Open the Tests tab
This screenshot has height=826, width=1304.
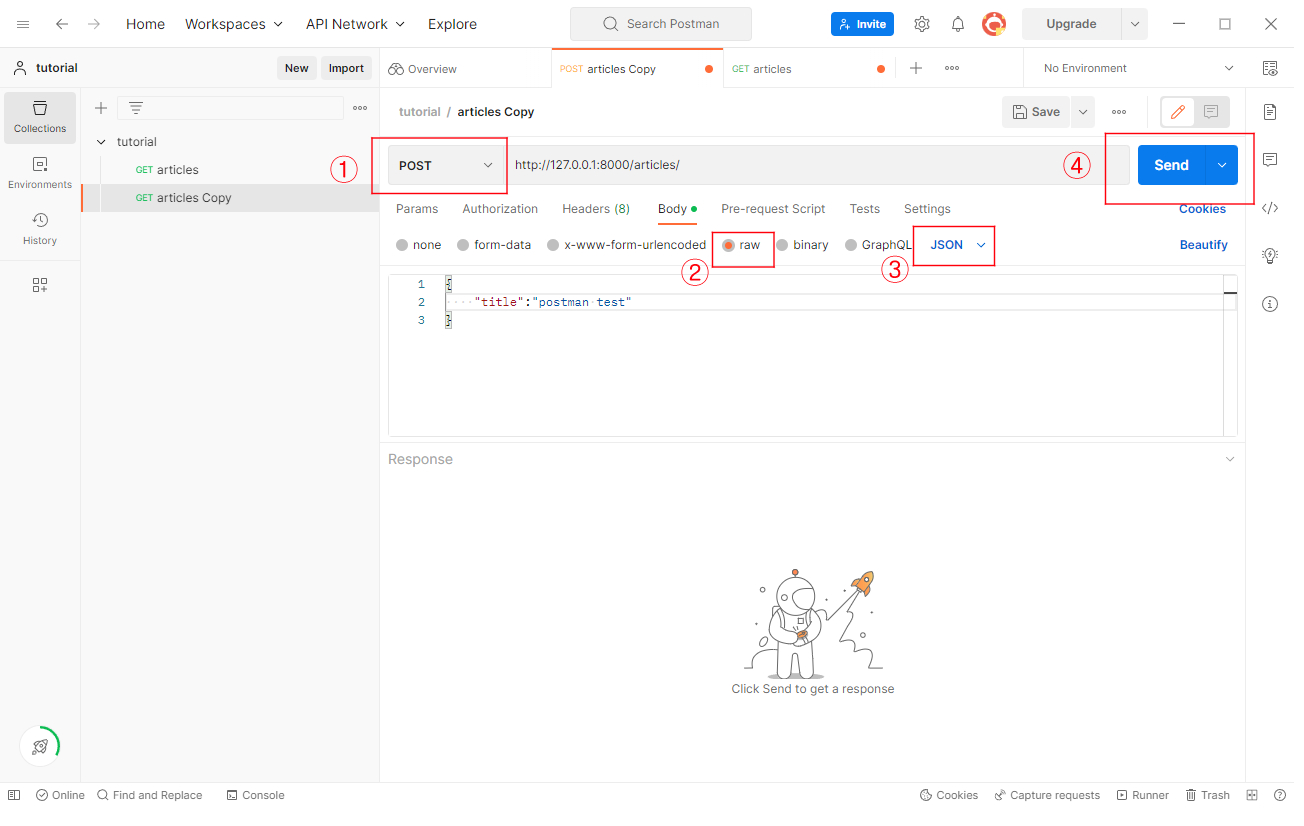865,209
